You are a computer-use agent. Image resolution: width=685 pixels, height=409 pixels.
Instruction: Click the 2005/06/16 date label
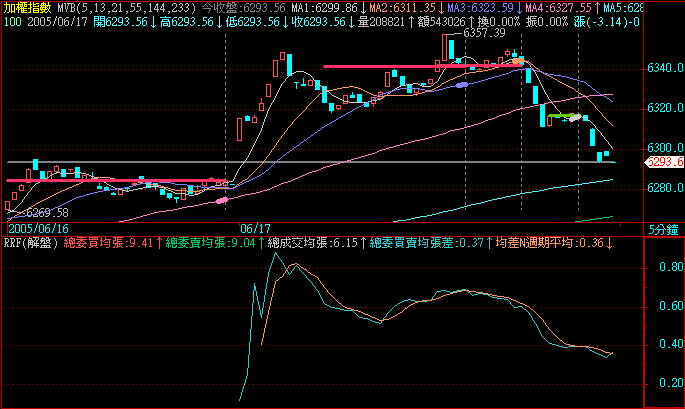[x=38, y=229]
